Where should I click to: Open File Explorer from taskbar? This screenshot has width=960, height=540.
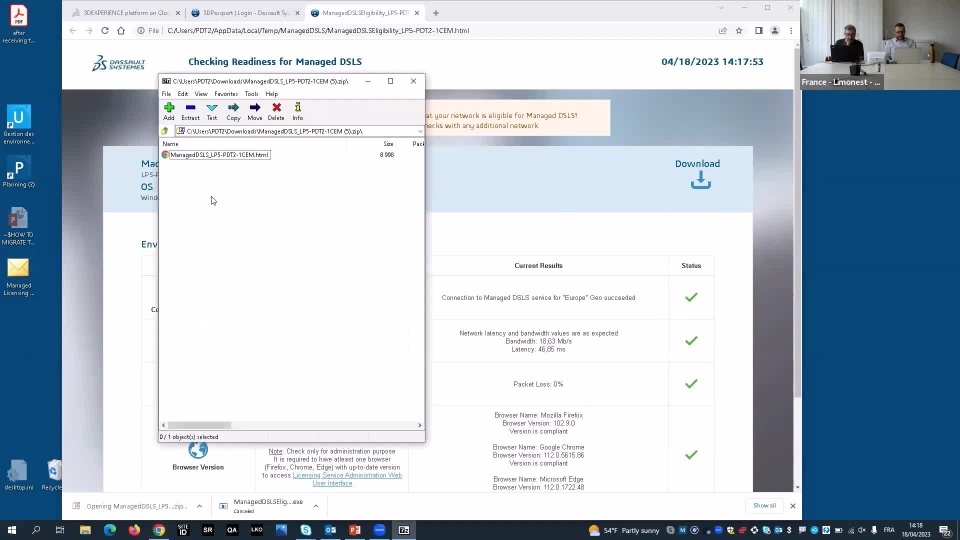click(x=85, y=530)
